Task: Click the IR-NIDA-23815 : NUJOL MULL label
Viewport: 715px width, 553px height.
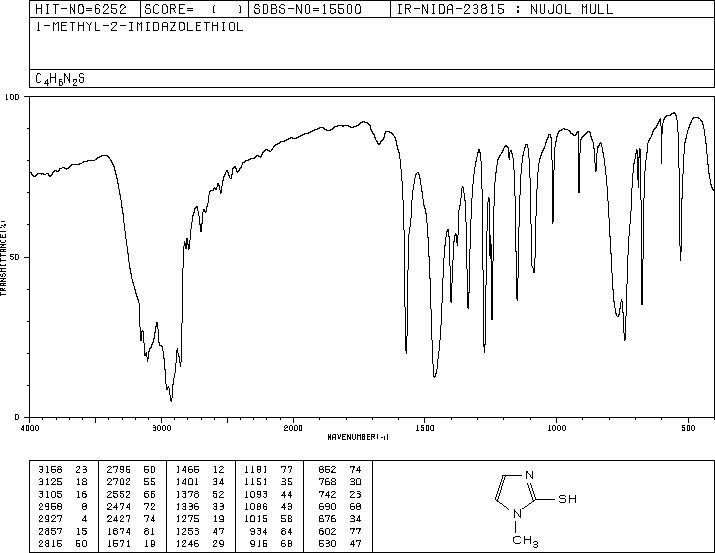Action: pos(505,9)
